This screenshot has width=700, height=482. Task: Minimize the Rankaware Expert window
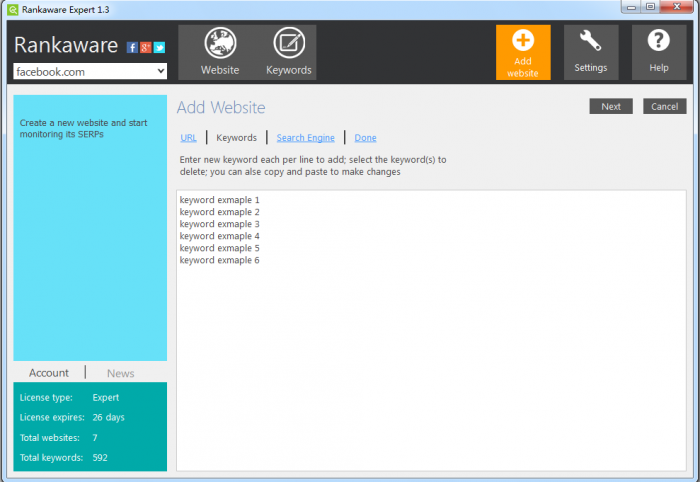click(x=631, y=7)
